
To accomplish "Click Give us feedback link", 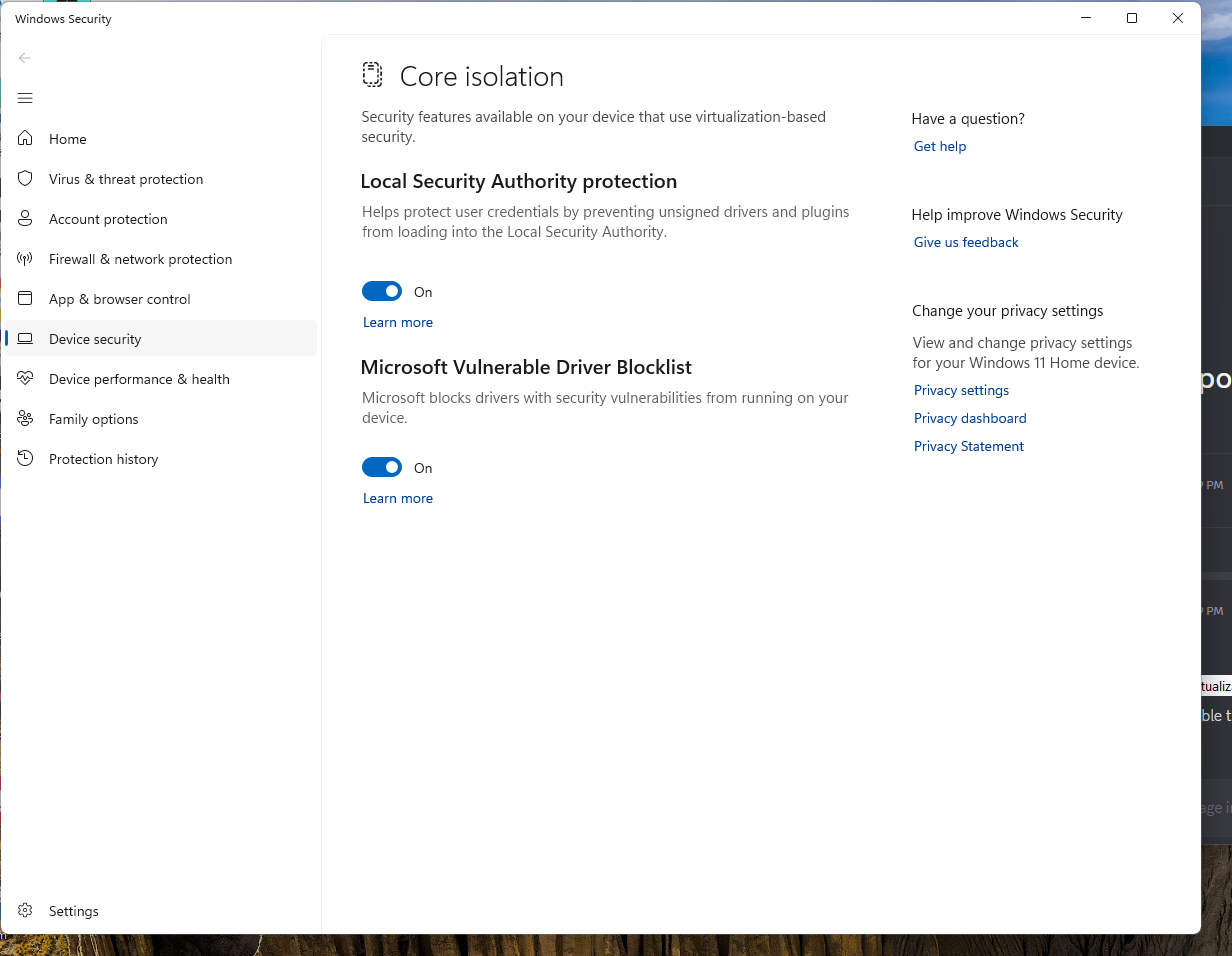I will tap(966, 243).
